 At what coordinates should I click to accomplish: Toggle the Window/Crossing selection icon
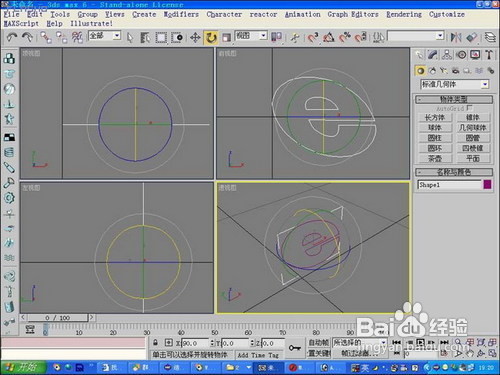tap(177, 37)
